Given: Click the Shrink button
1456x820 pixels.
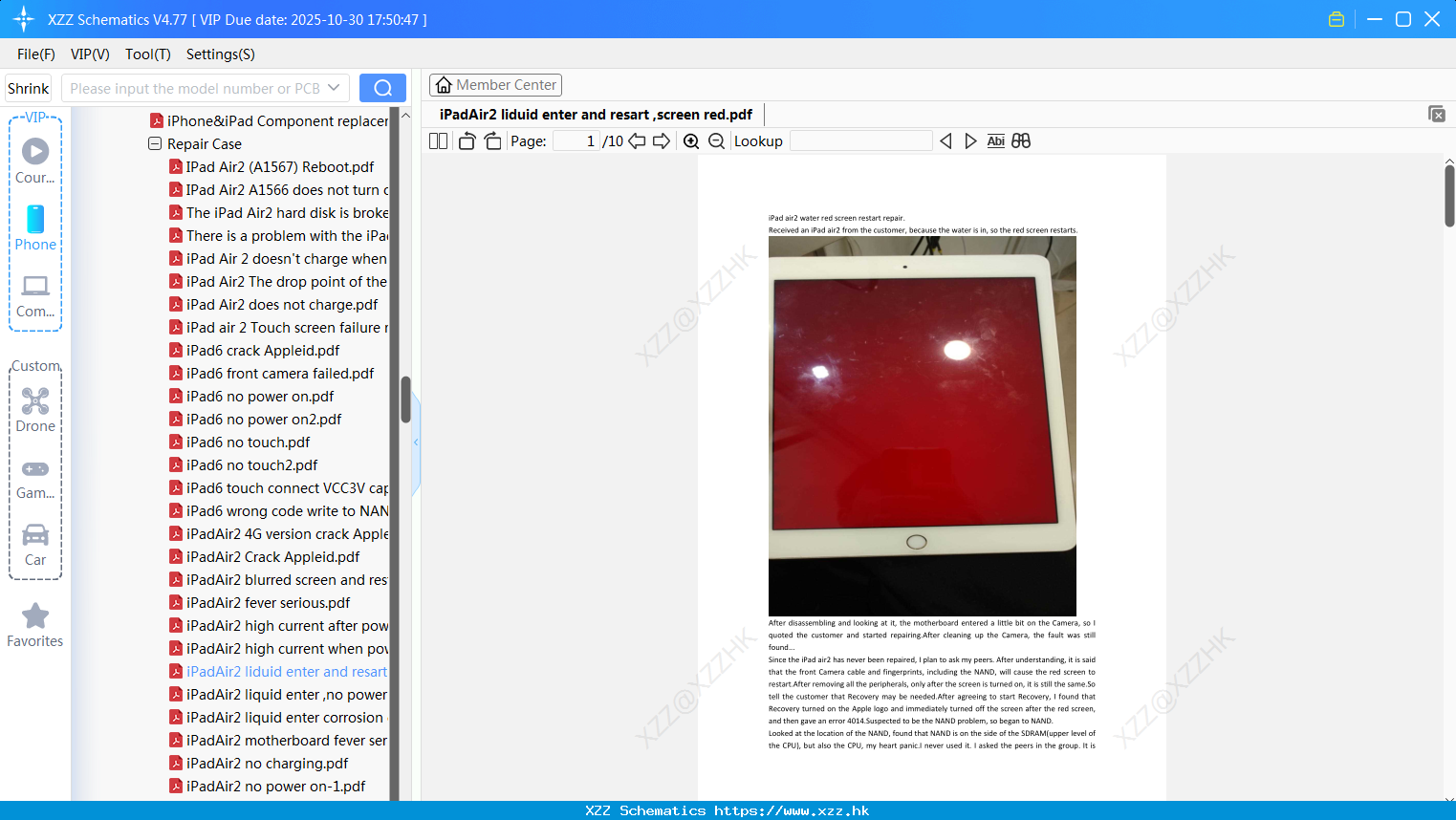Looking at the screenshot, I should (x=29, y=88).
